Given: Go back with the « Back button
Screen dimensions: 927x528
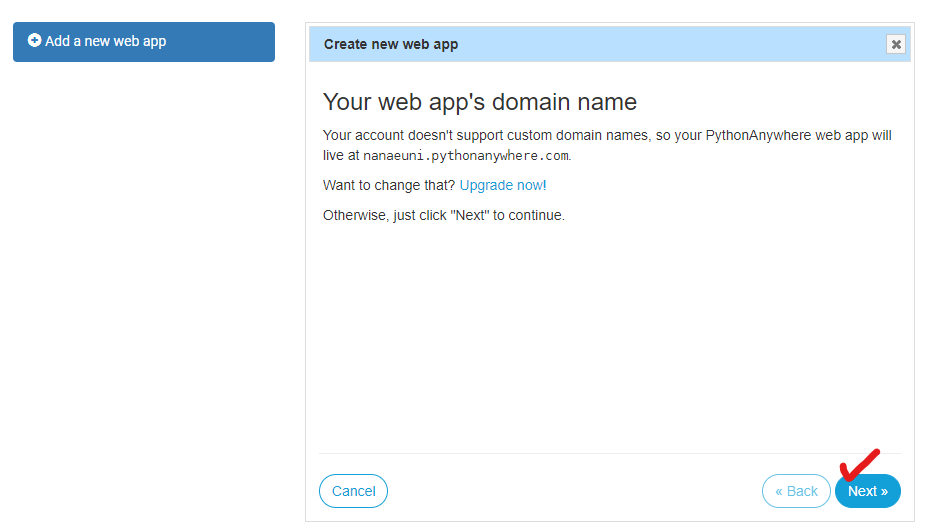Looking at the screenshot, I should click(796, 491).
